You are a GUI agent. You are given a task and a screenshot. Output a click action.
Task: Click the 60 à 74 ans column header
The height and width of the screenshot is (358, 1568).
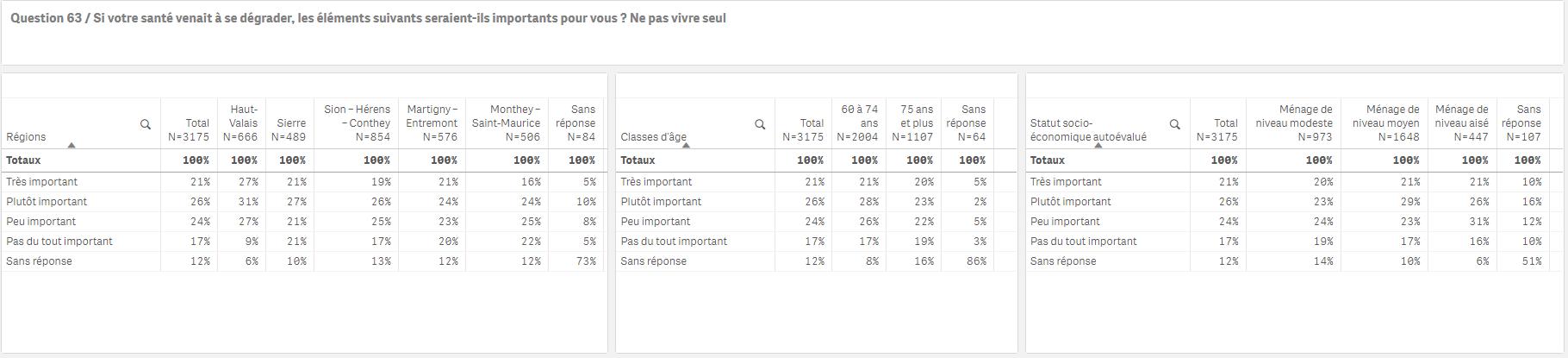(x=858, y=123)
